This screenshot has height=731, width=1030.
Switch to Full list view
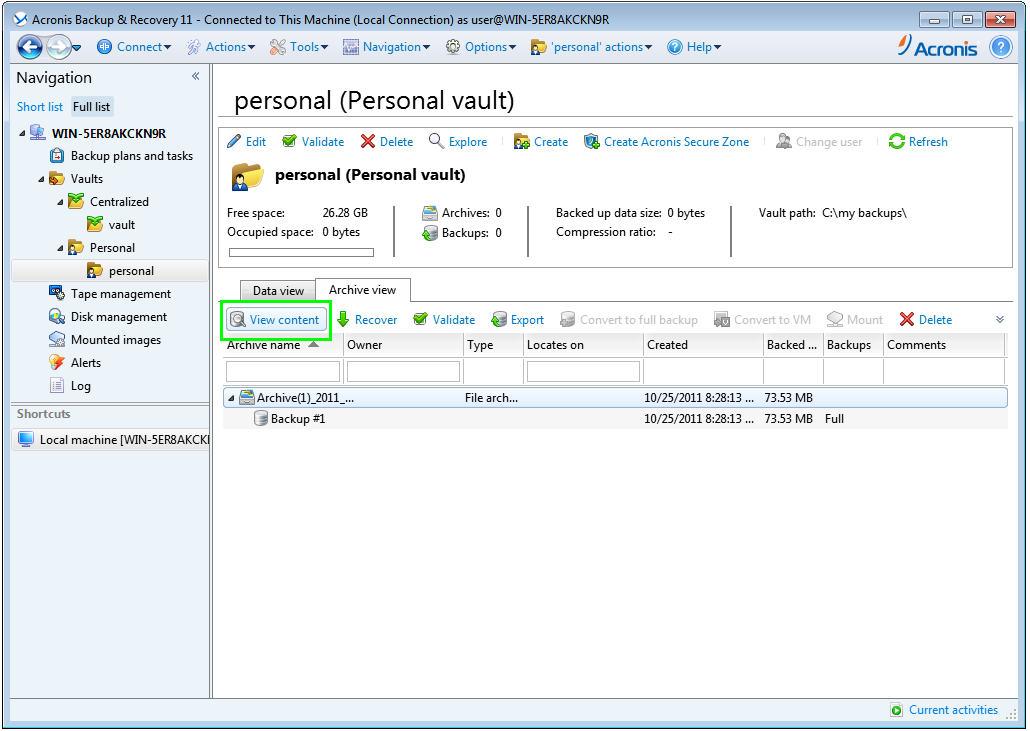click(x=91, y=106)
